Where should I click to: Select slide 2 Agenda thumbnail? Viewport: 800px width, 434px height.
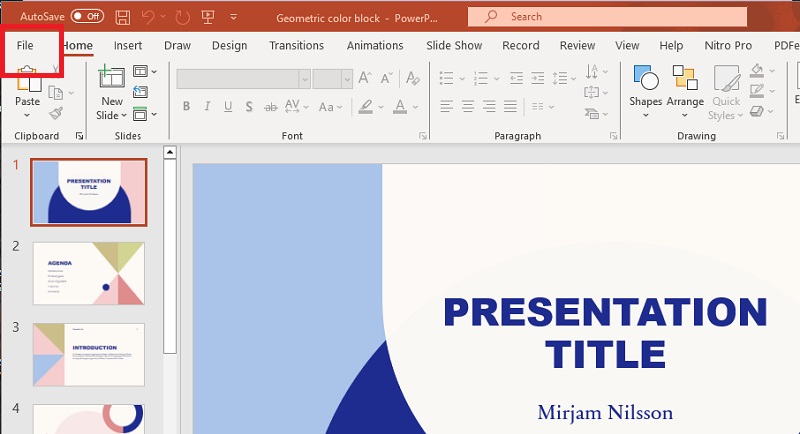click(x=89, y=273)
